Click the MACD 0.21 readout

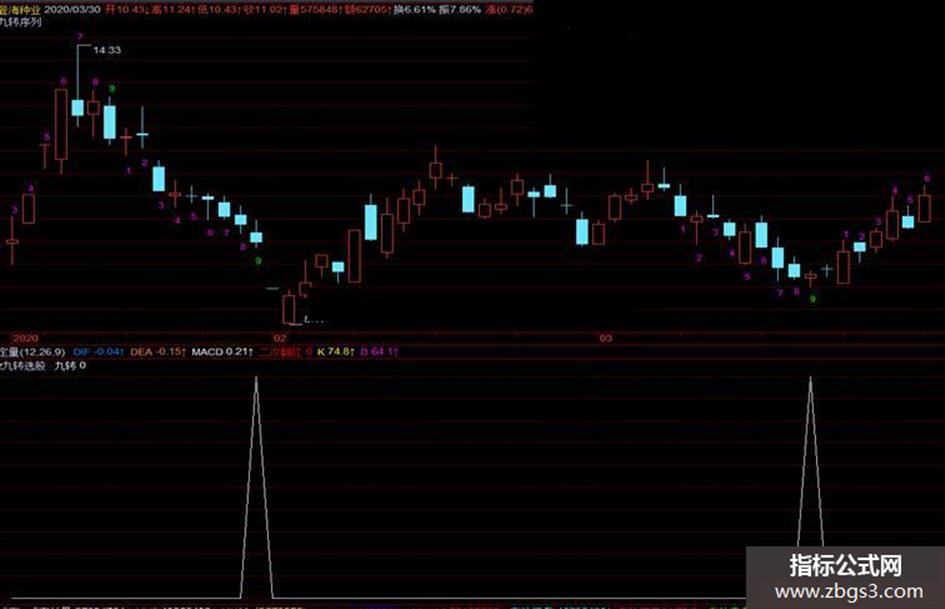[222, 352]
